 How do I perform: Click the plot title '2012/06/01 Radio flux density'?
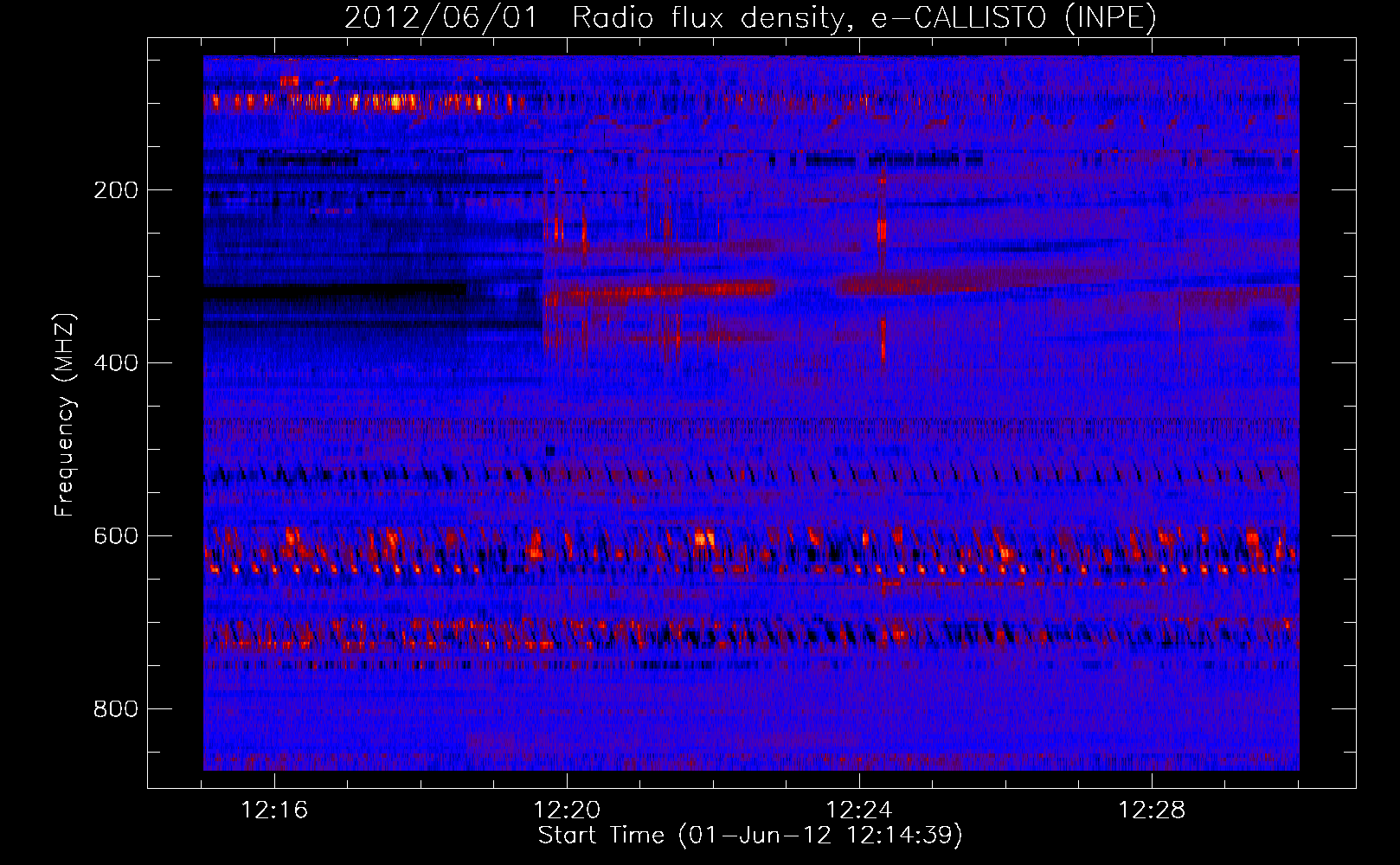tap(751, 17)
